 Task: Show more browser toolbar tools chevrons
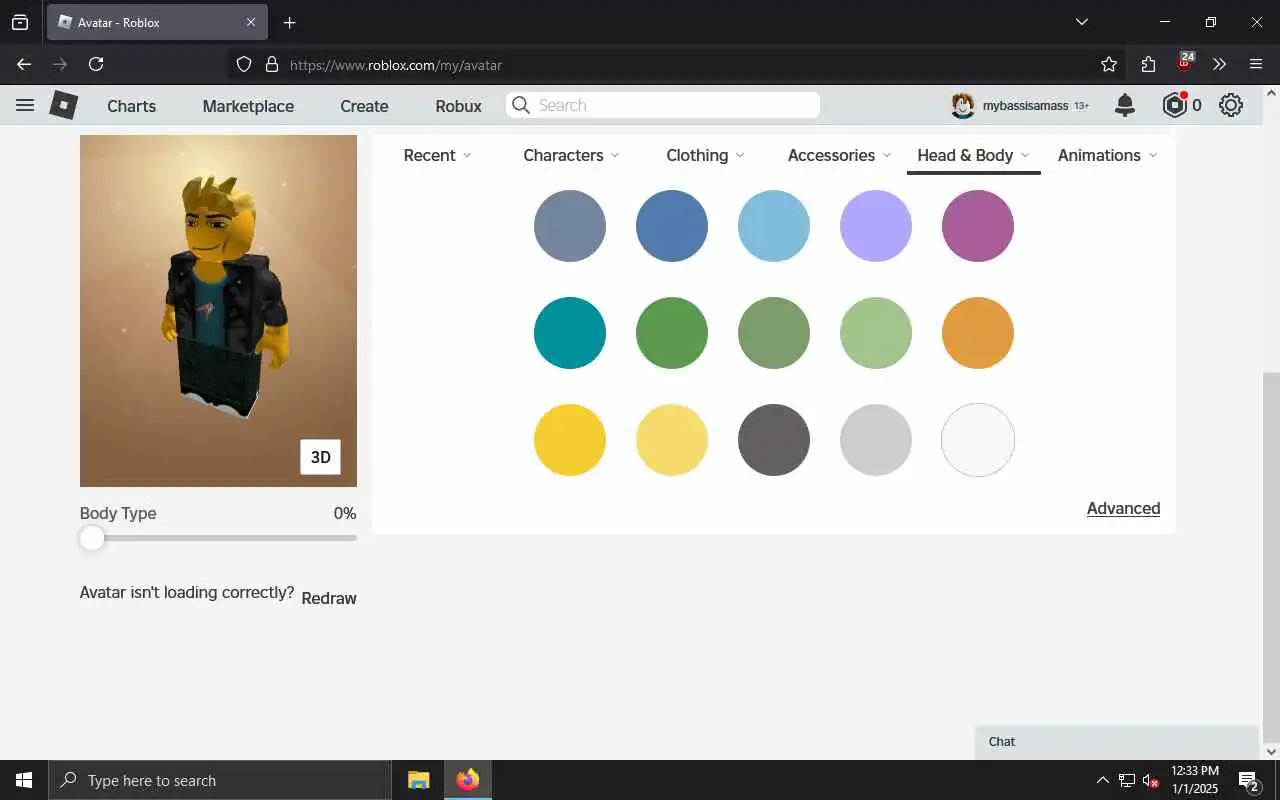[x=1220, y=64]
